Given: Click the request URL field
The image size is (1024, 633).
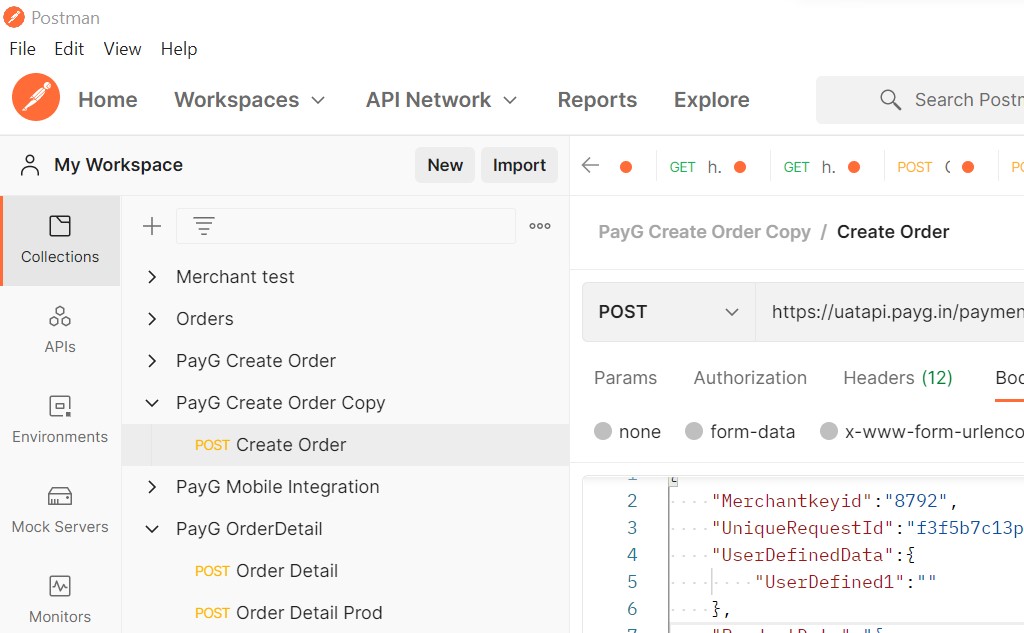Looking at the screenshot, I should (x=890, y=312).
